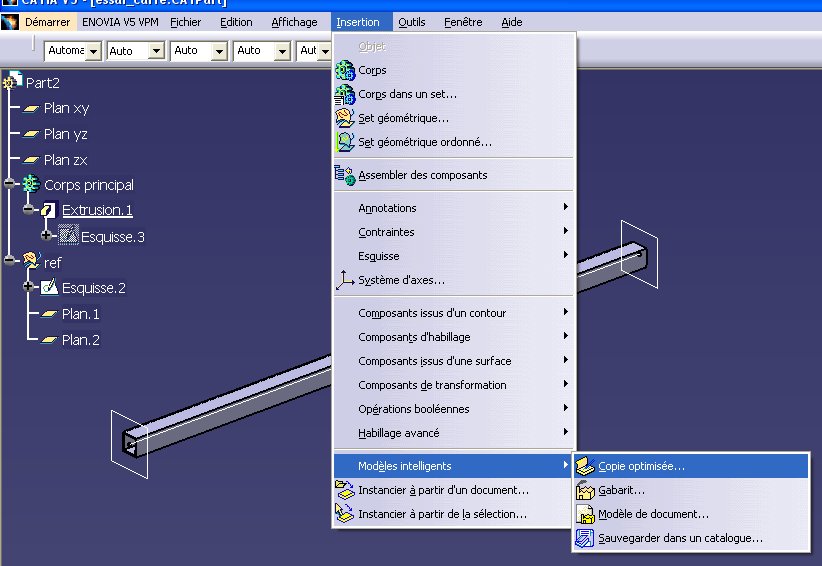Image resolution: width=822 pixels, height=566 pixels.
Task: Click the Plan zx plane icon
Action: click(31, 160)
